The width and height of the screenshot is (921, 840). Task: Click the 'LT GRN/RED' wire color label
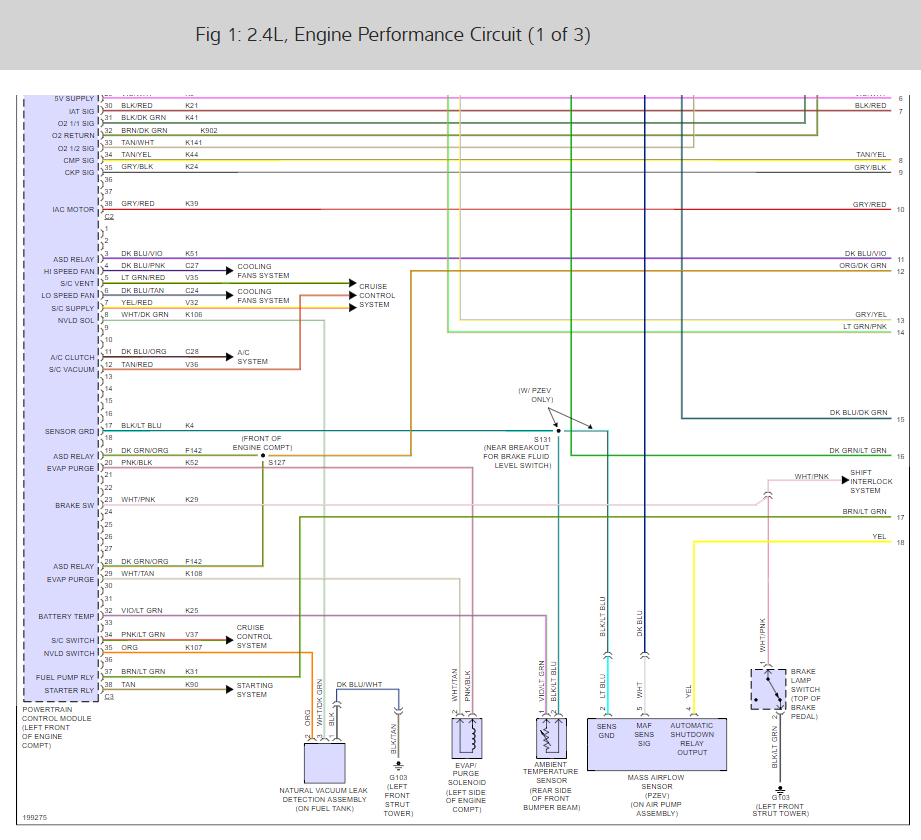pos(143,278)
